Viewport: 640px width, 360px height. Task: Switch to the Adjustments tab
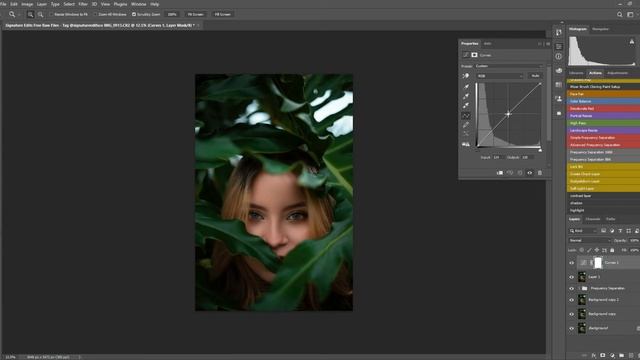point(618,73)
